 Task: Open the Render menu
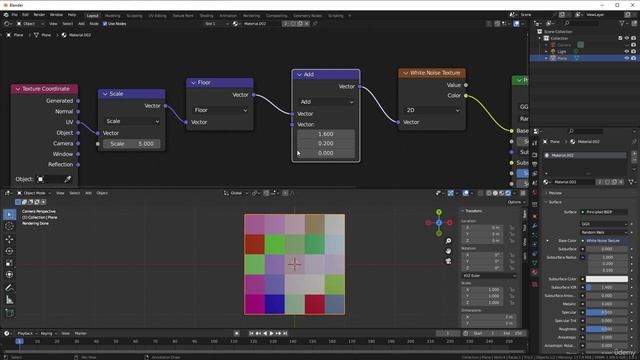39,15
